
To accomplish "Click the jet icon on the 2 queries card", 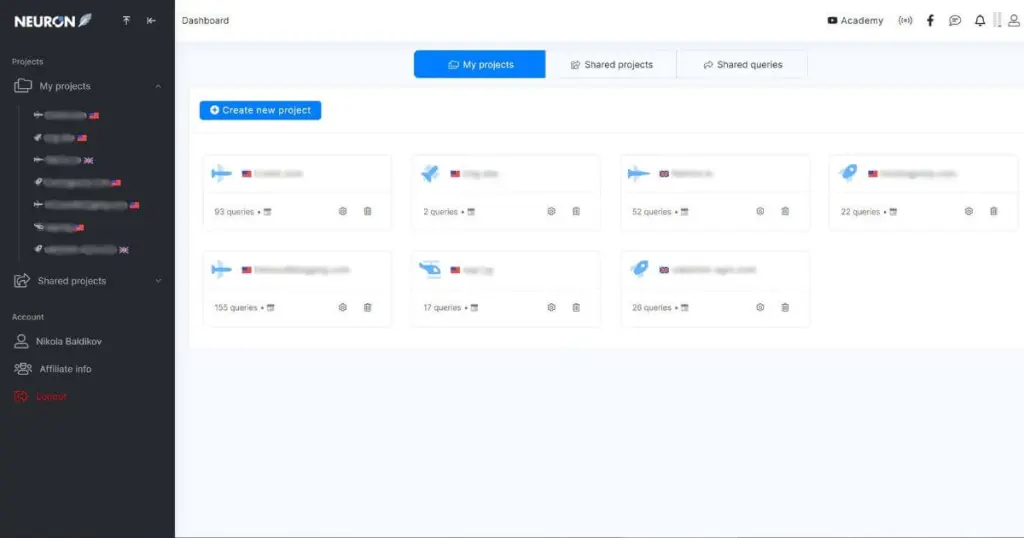I will pos(430,173).
